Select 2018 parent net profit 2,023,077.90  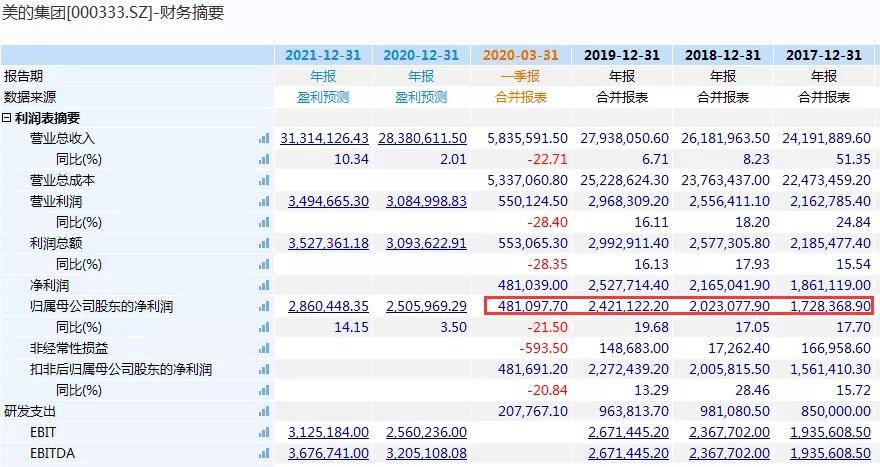tap(729, 306)
